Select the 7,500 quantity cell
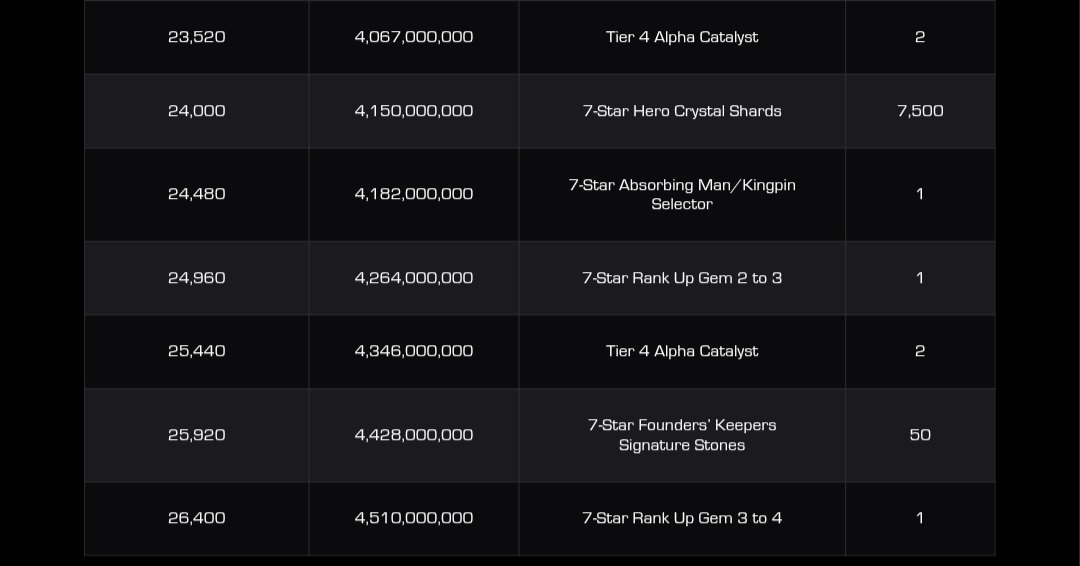This screenshot has height=566, width=1080. [920, 111]
